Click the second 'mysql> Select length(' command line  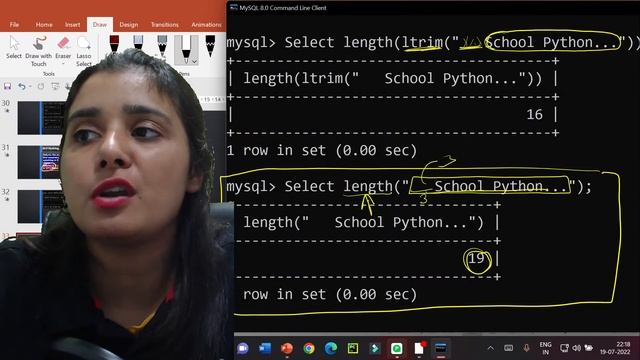click(x=409, y=187)
